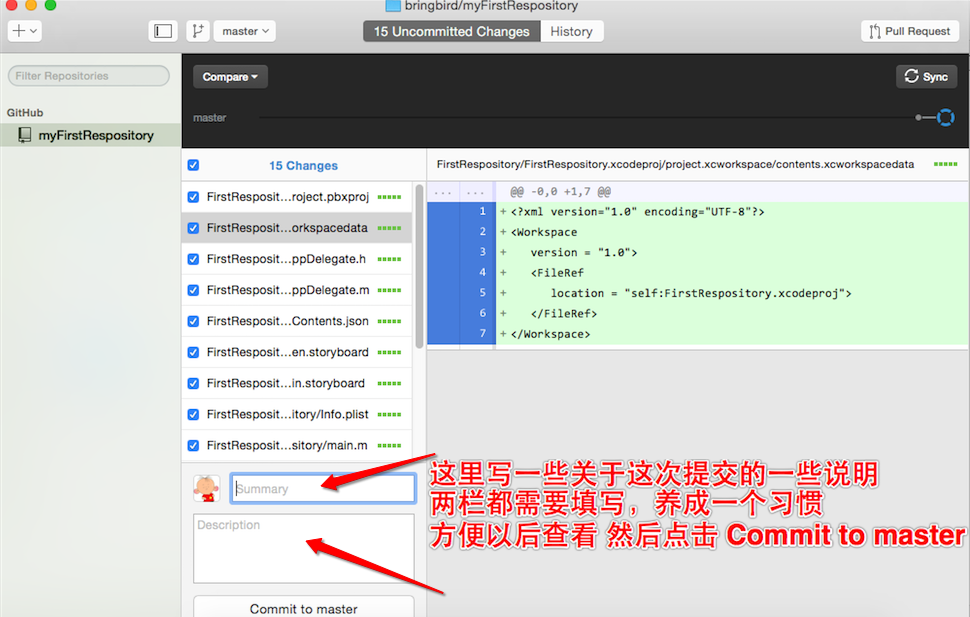Click the folder icon in window title
Image resolution: width=970 pixels, height=617 pixels.
tap(393, 6)
